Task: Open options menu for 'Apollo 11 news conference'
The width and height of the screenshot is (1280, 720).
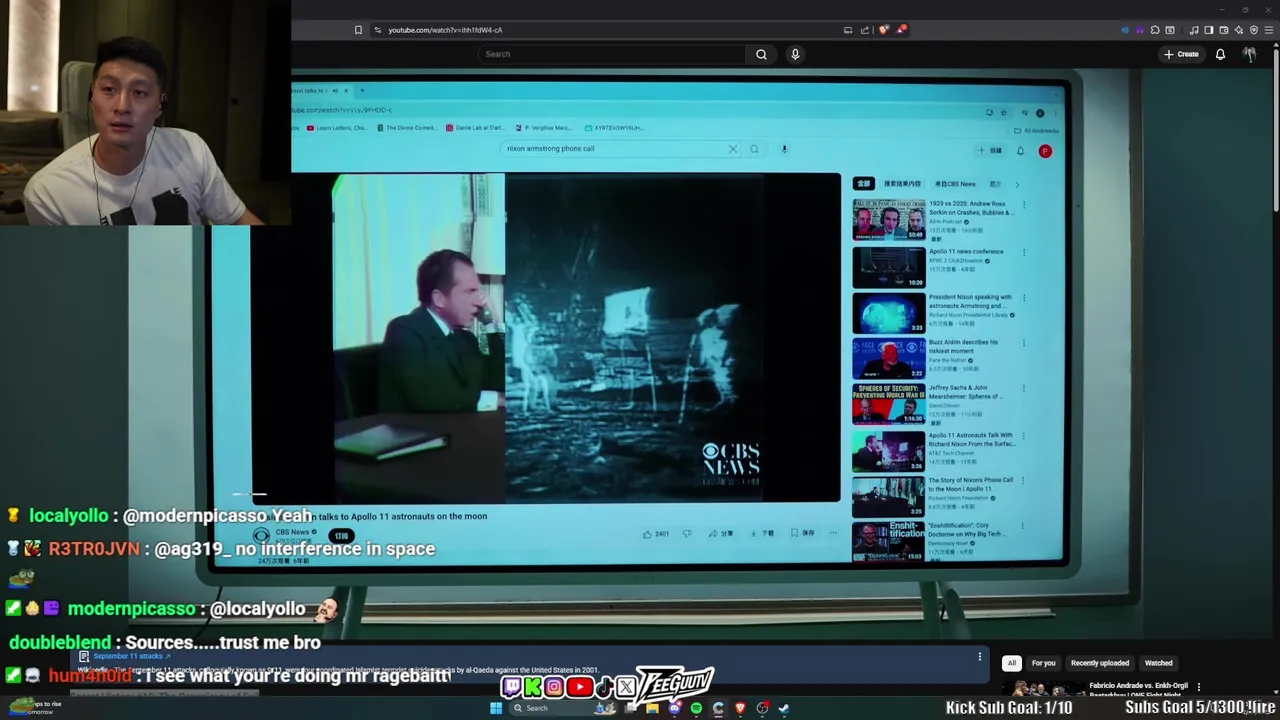Action: (x=1023, y=252)
